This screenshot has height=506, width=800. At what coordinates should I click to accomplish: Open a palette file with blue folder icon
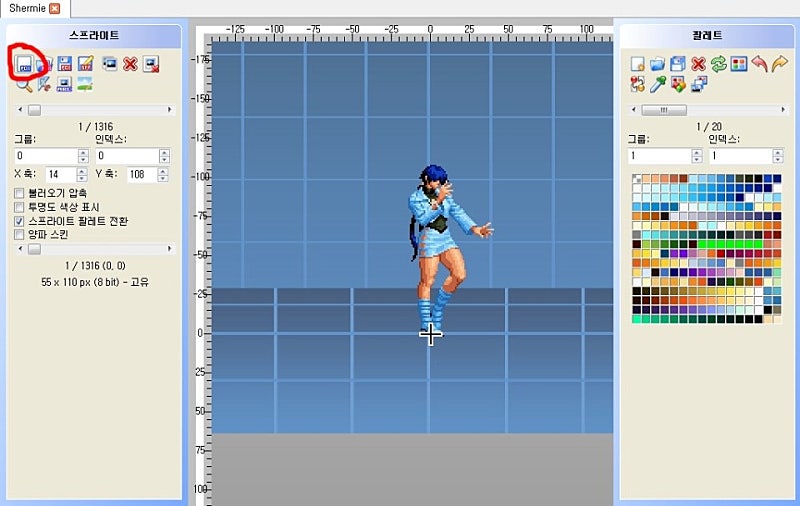point(657,64)
